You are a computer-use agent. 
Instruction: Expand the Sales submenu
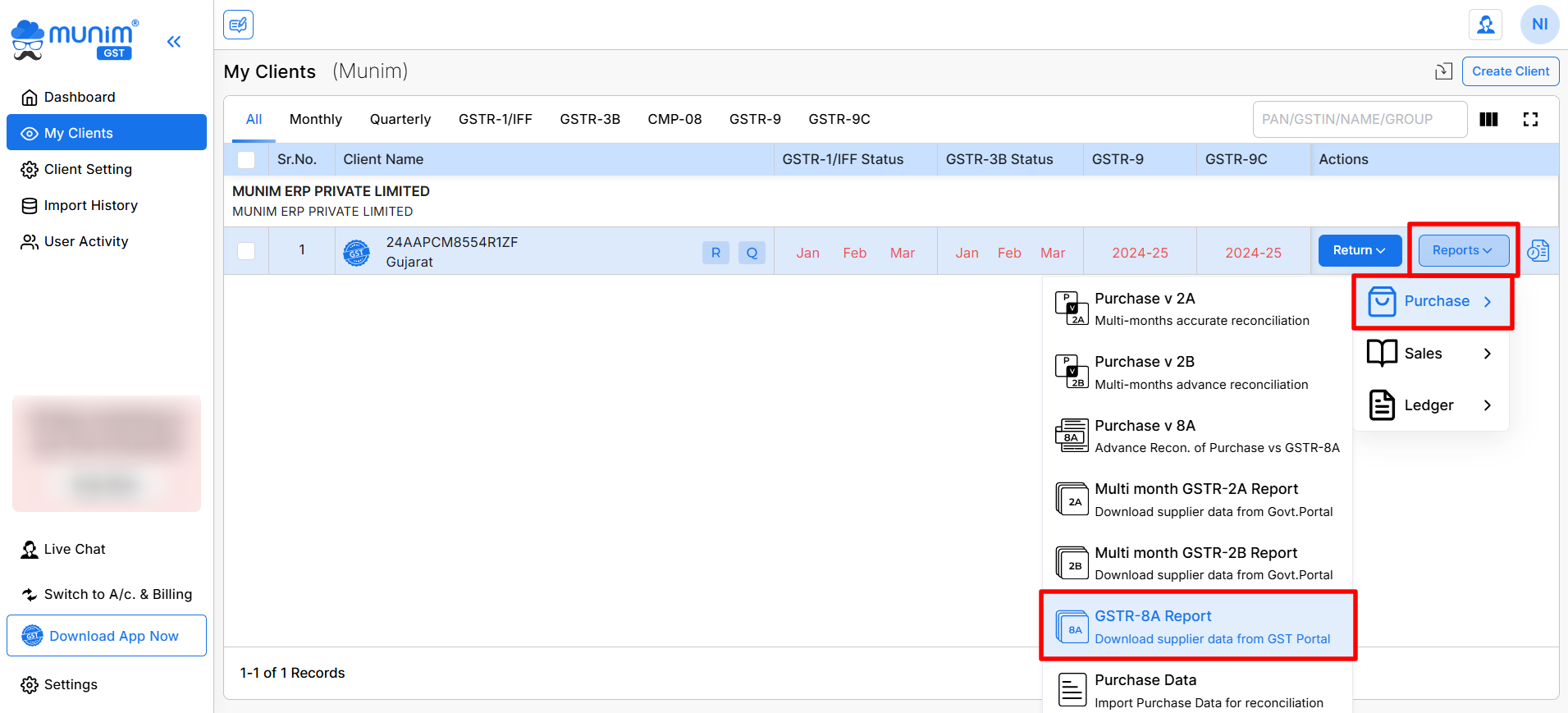coord(1430,354)
